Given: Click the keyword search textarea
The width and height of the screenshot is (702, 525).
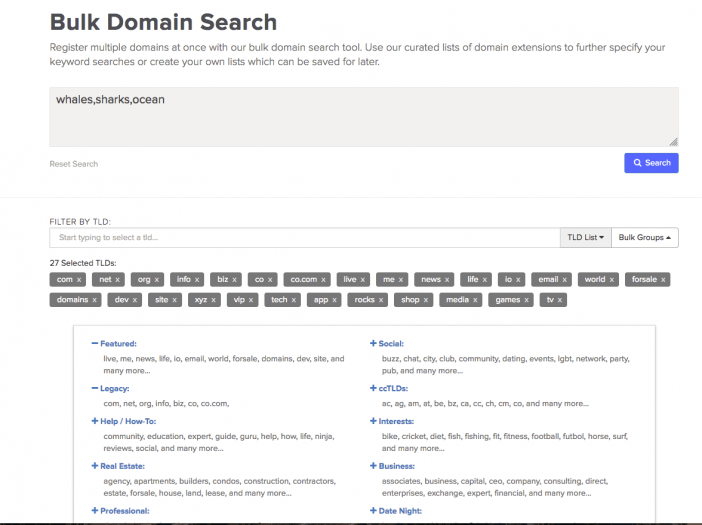Looking at the screenshot, I should pyautogui.click(x=364, y=117).
